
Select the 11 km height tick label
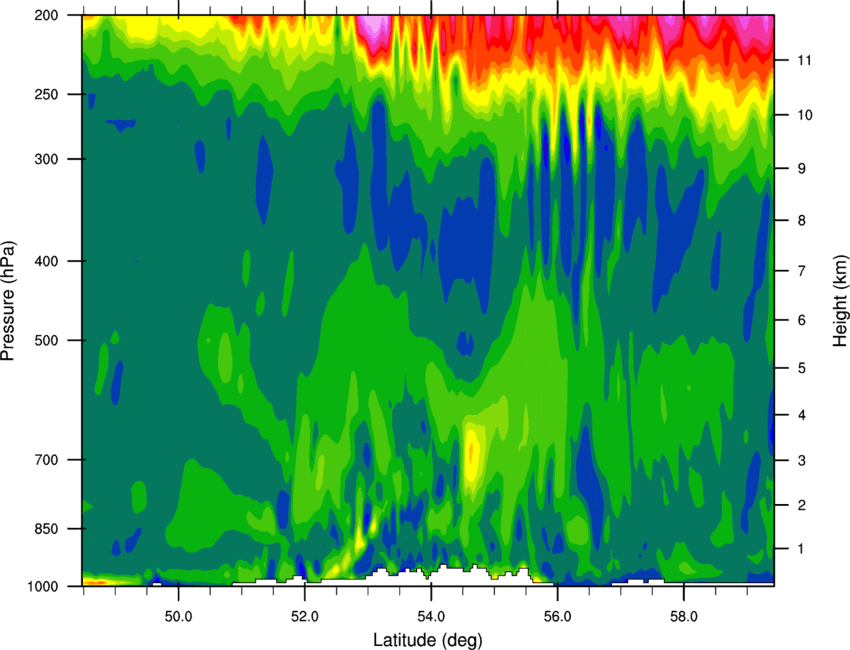coord(804,60)
